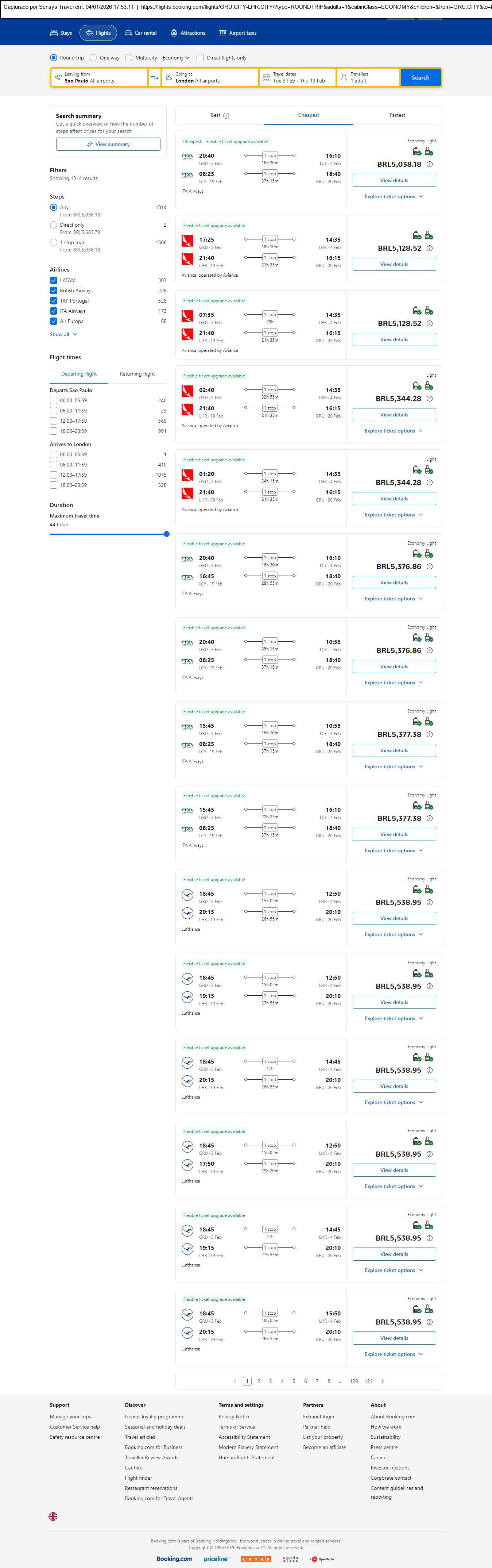Click the UK flag language icon in the footer
492x1568 pixels.
[53, 1516]
